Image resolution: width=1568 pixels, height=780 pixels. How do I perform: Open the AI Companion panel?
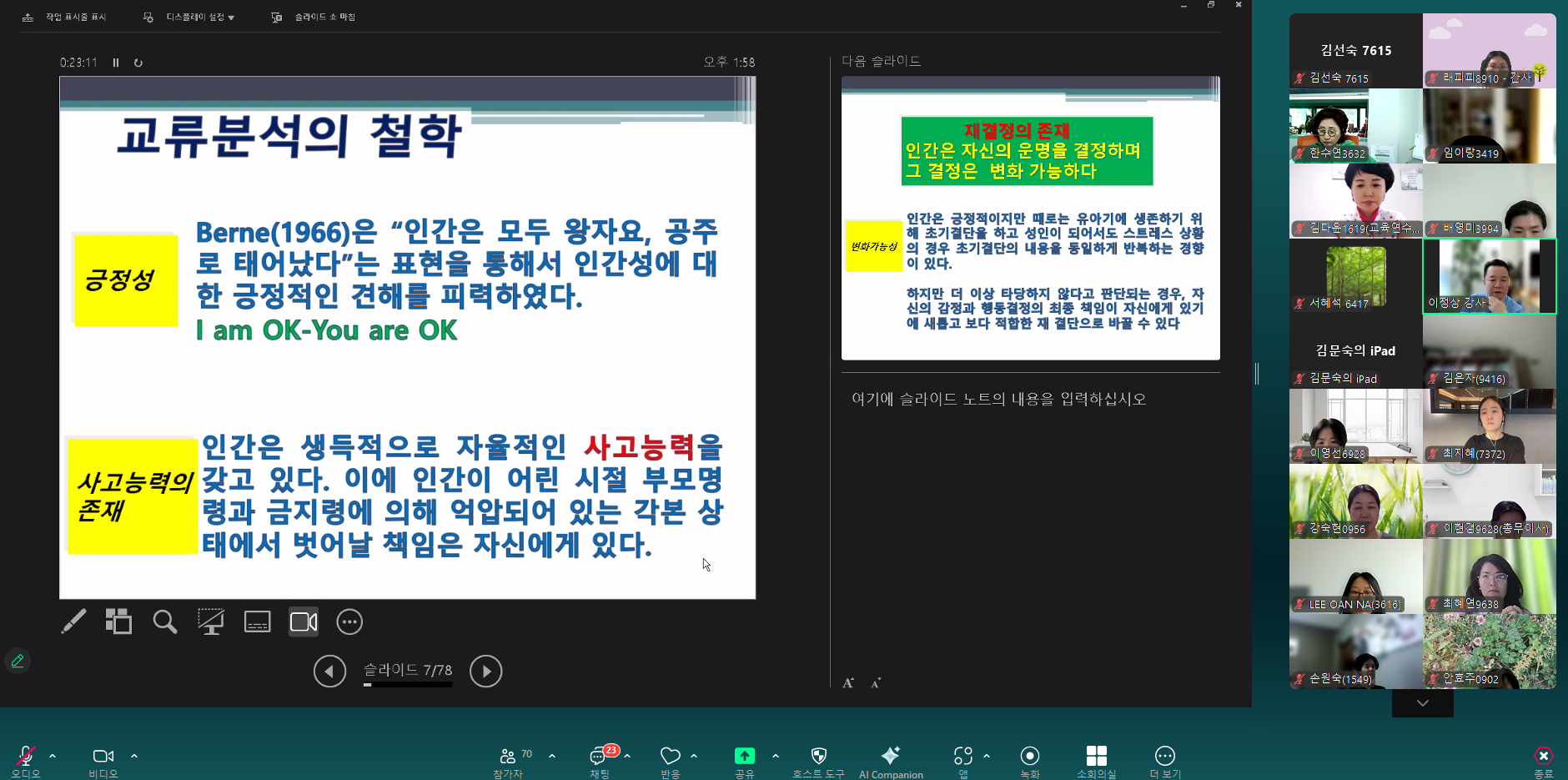[891, 760]
